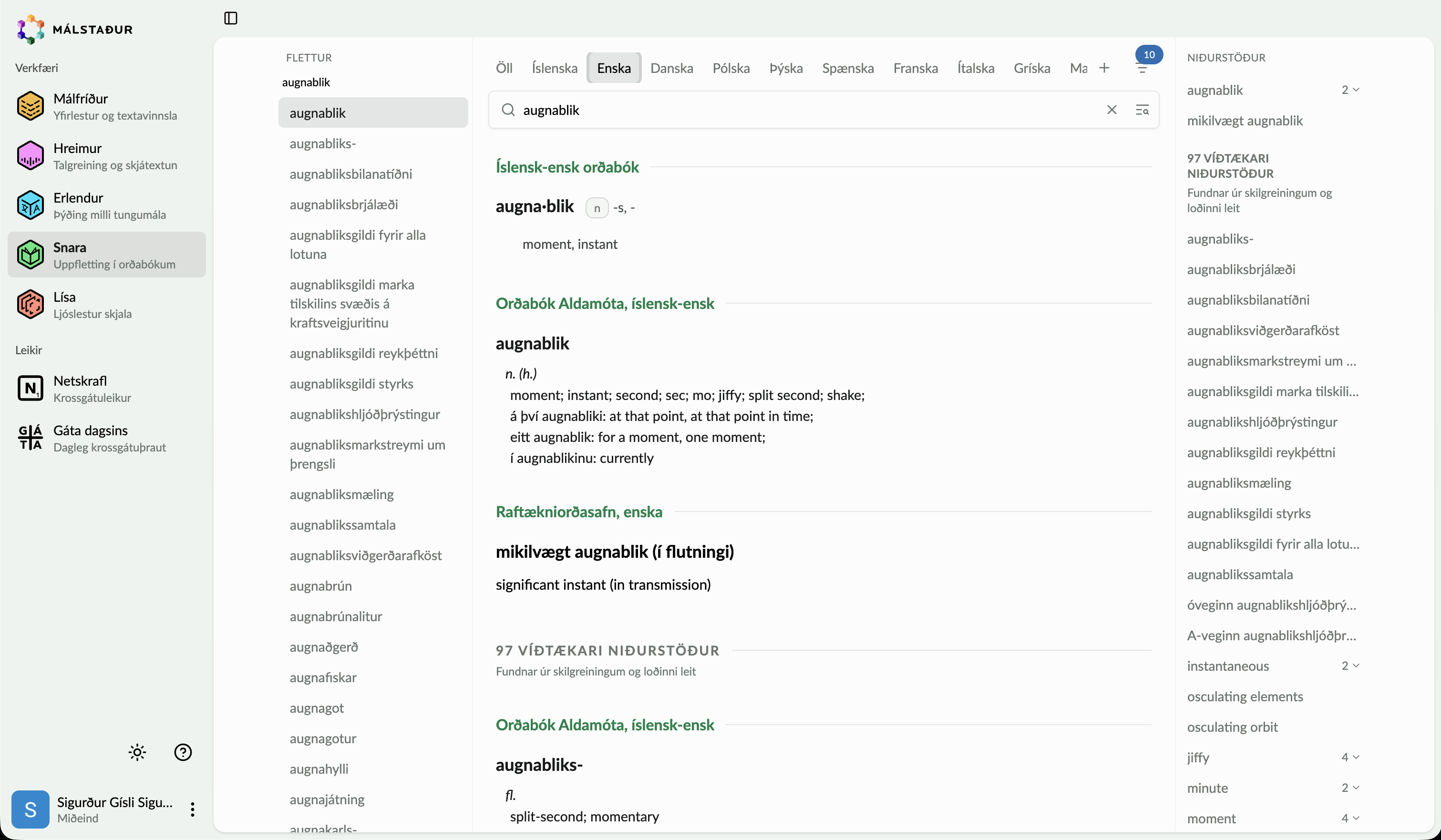
Task: Select the Þýska tab
Action: pyautogui.click(x=786, y=68)
